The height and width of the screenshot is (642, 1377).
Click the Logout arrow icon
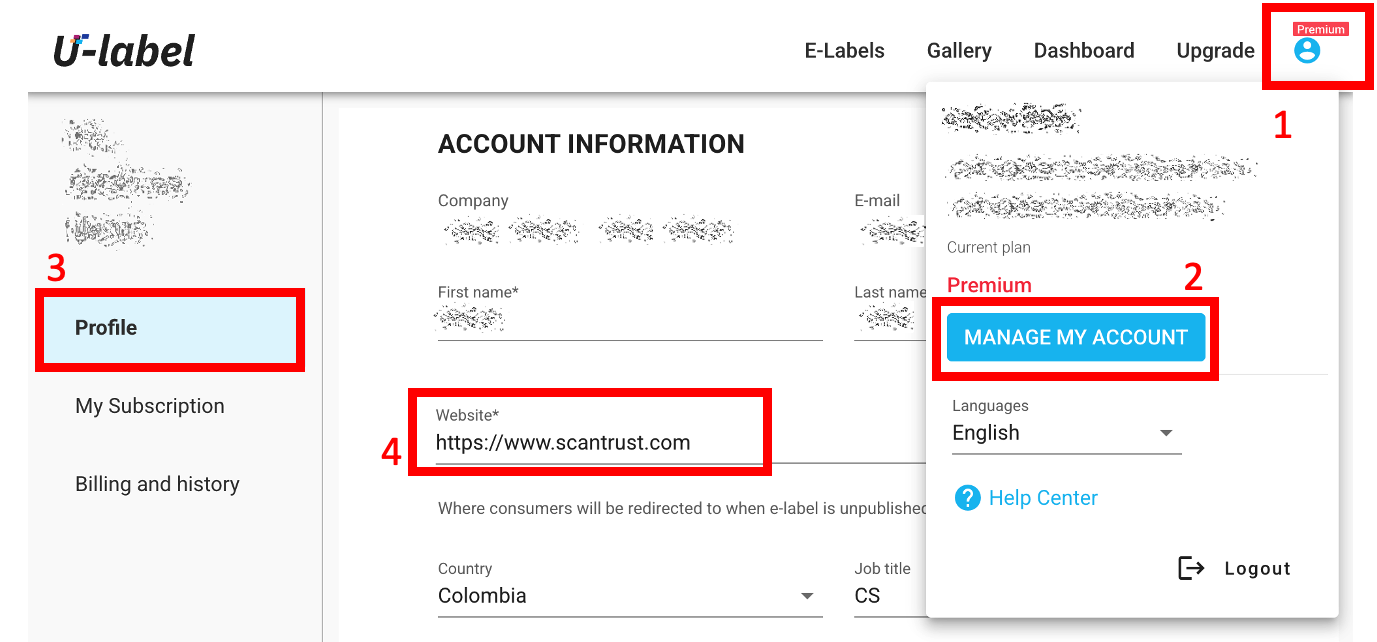click(1191, 569)
